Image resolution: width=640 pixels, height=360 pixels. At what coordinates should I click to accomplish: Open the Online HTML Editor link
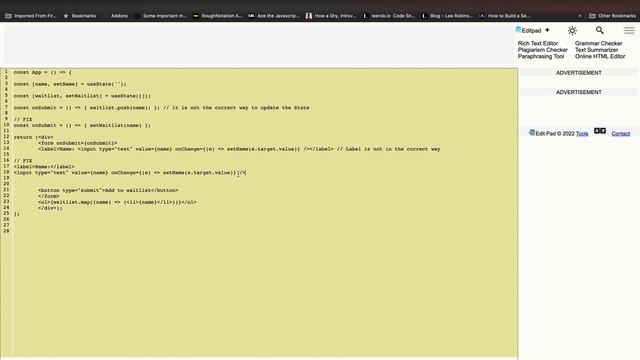[600, 56]
